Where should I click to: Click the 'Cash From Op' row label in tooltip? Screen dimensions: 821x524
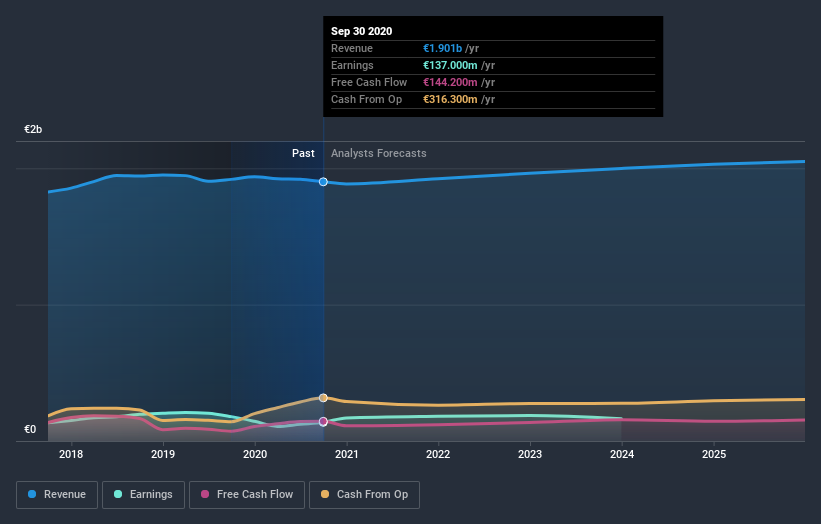click(367, 99)
